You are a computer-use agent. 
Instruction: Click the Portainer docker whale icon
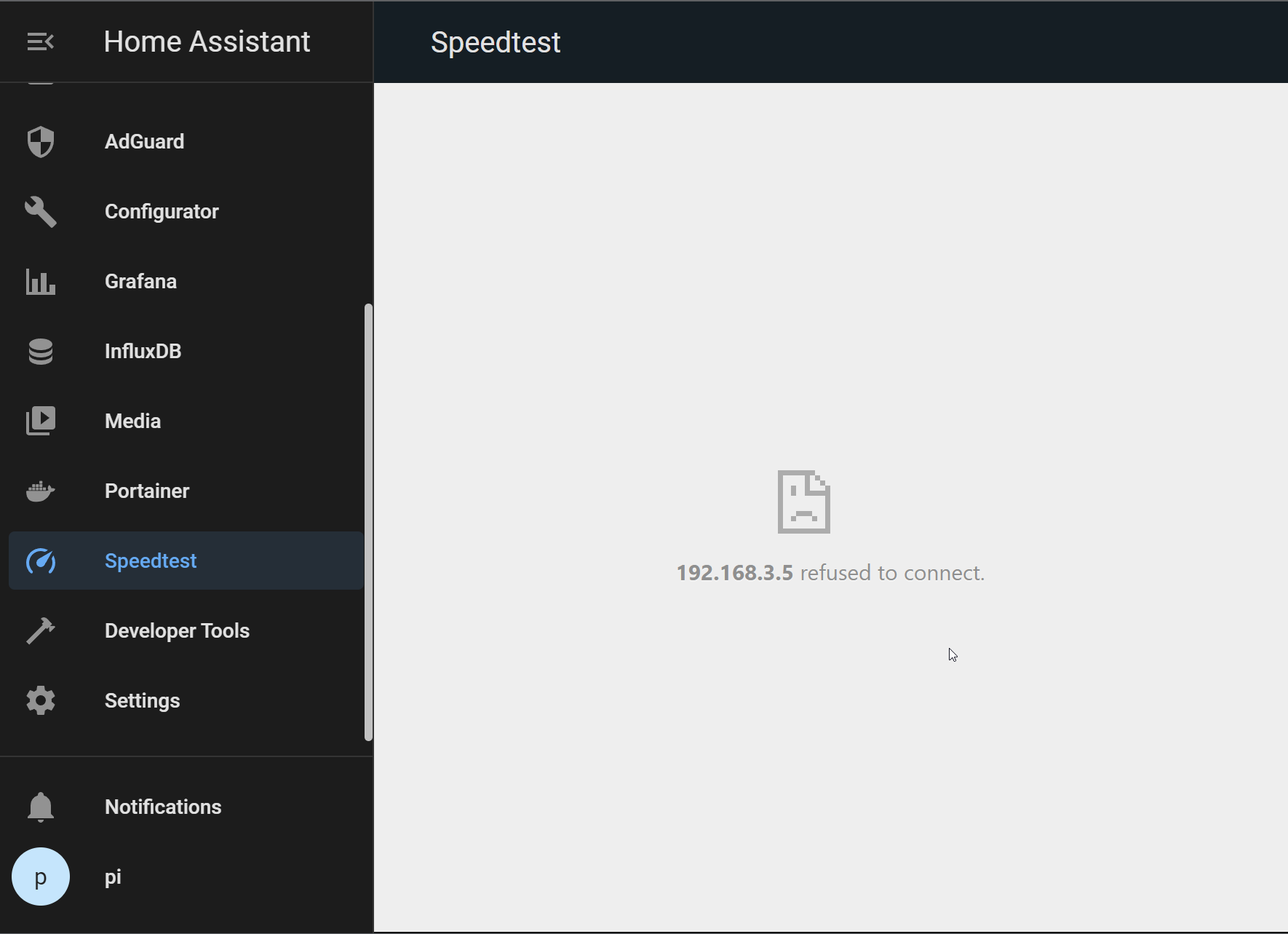(41, 491)
